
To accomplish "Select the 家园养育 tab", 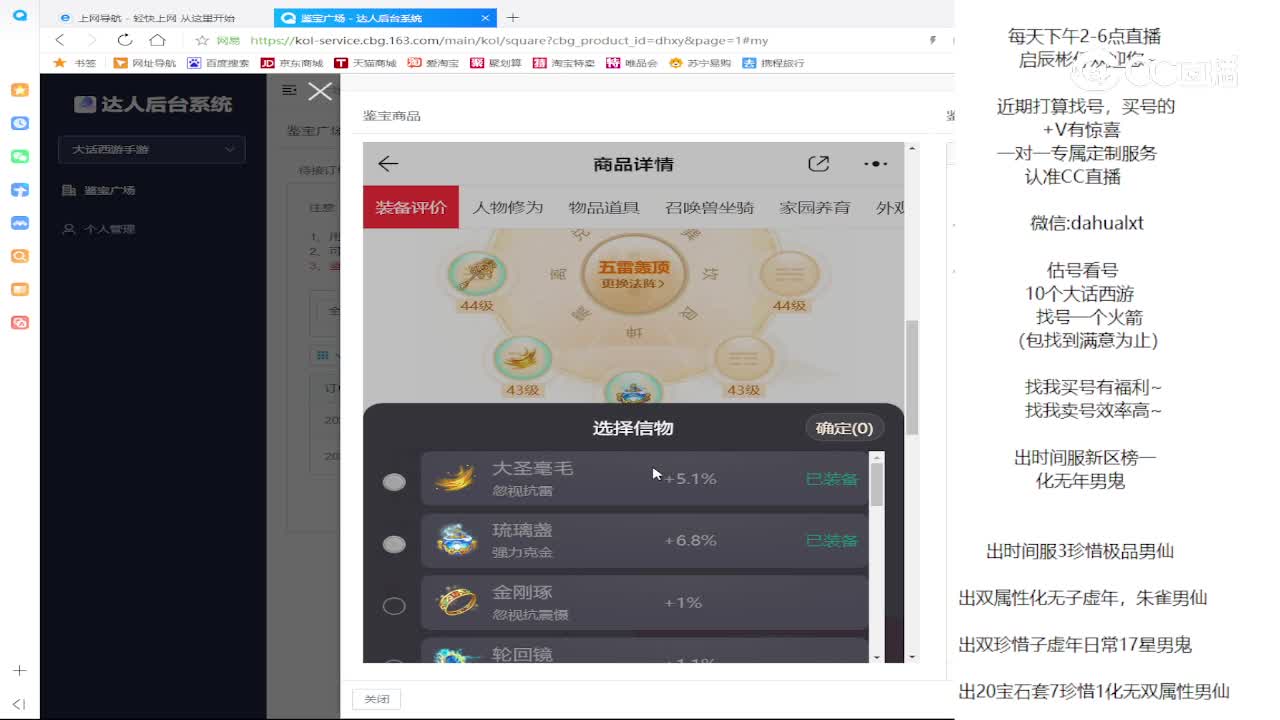I will (815, 207).
